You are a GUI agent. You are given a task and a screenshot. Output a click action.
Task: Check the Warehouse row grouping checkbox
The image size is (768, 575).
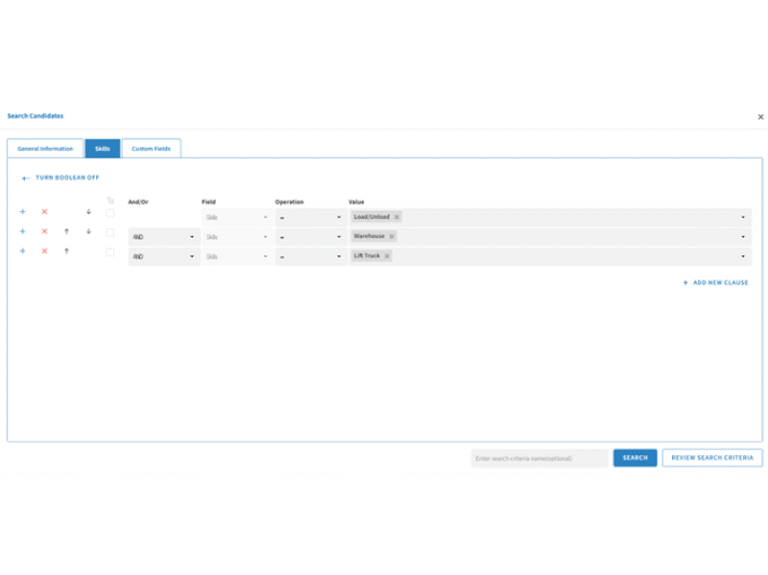[110, 233]
